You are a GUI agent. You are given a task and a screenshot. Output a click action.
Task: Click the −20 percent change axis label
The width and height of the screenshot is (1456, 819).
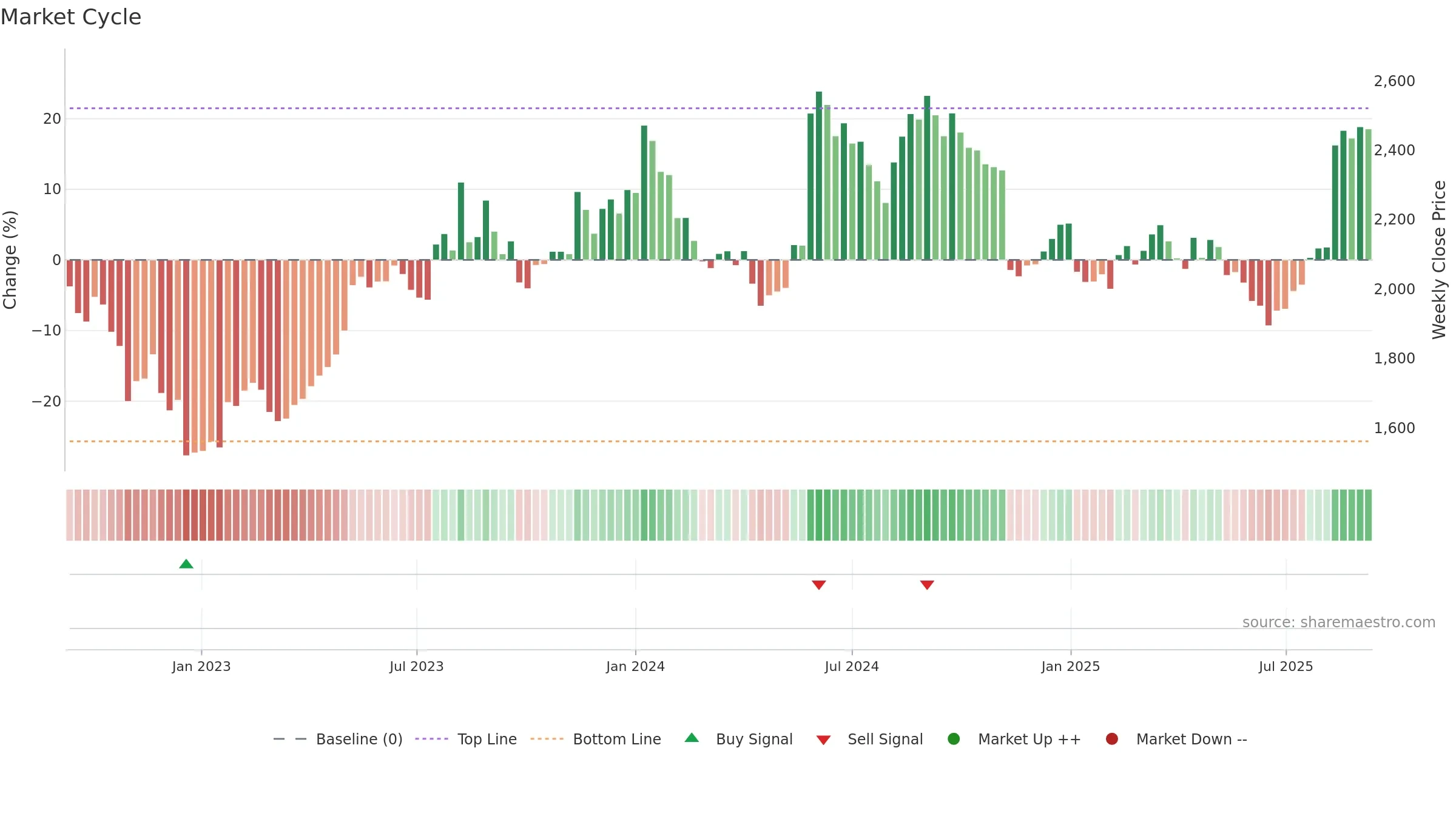click(47, 402)
